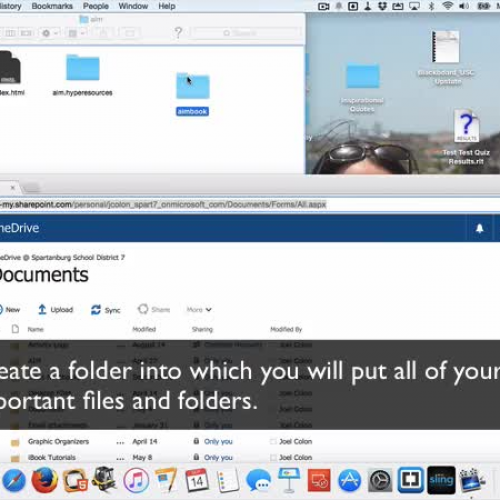Open System Preferences from the dock
The height and width of the screenshot is (500, 500).
tap(380, 480)
